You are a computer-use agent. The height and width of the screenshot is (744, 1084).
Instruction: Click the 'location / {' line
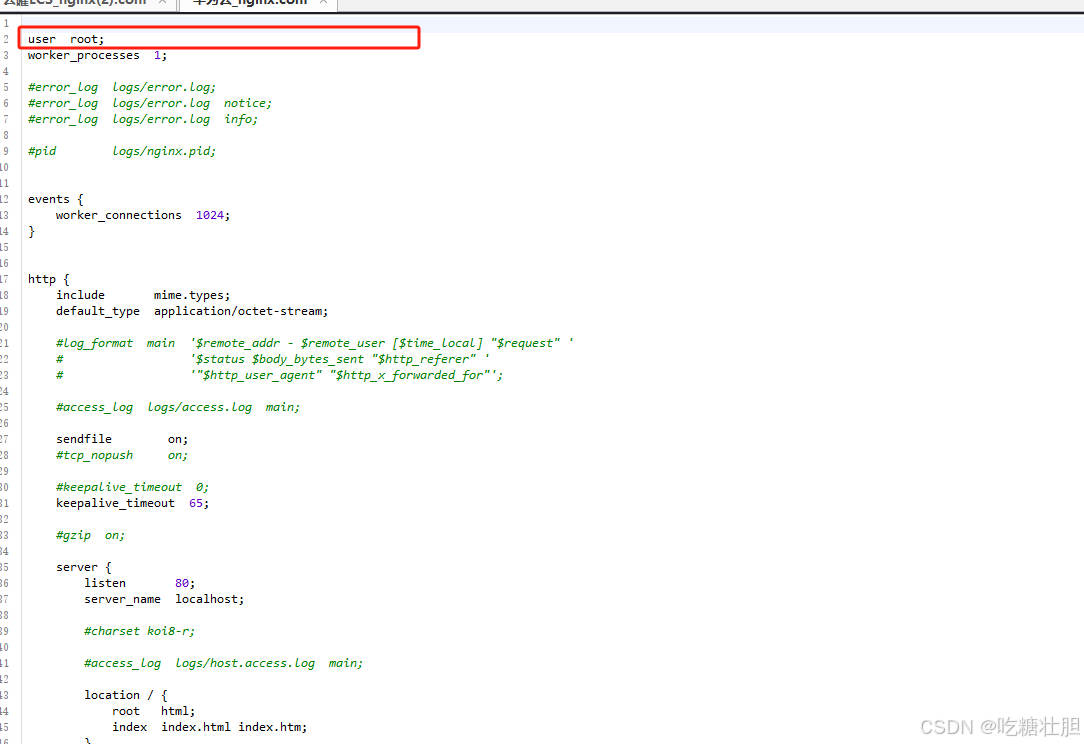coord(126,695)
